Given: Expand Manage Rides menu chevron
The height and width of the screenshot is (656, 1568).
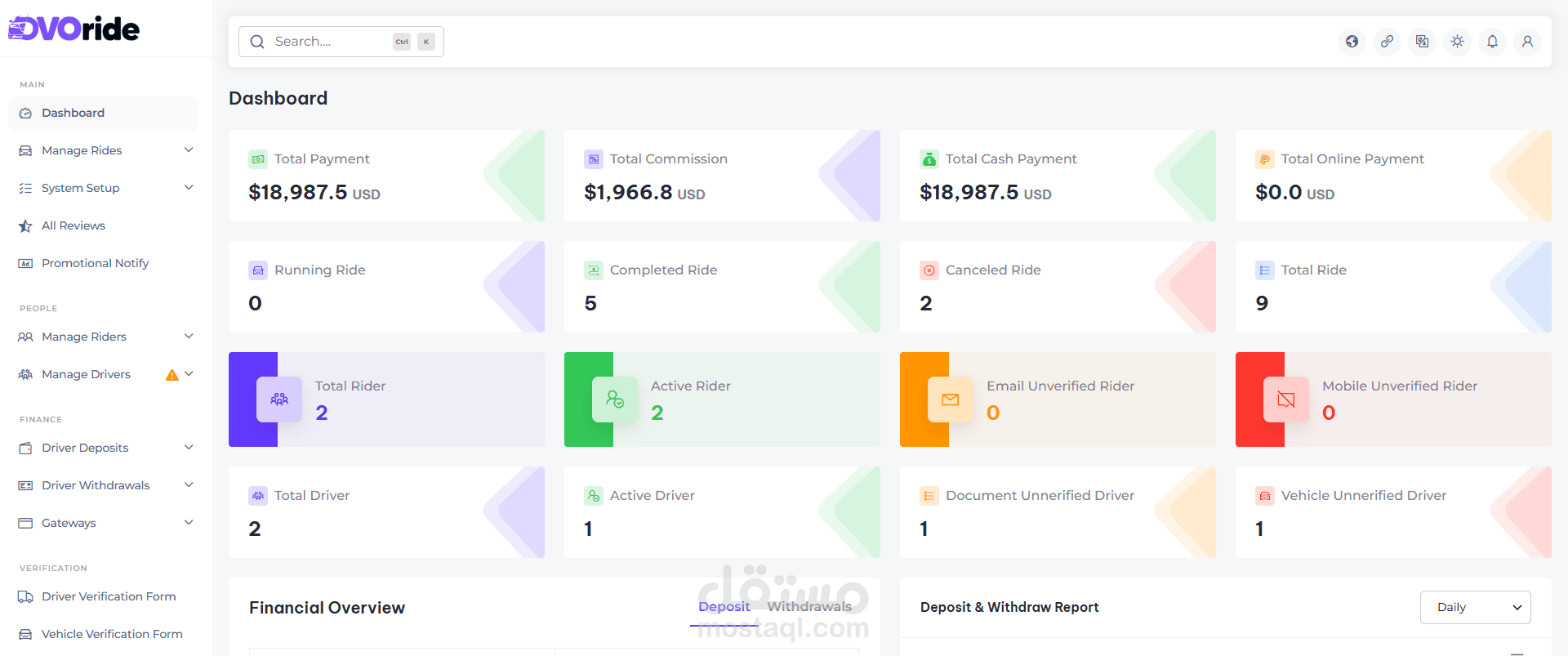Looking at the screenshot, I should pyautogui.click(x=189, y=150).
